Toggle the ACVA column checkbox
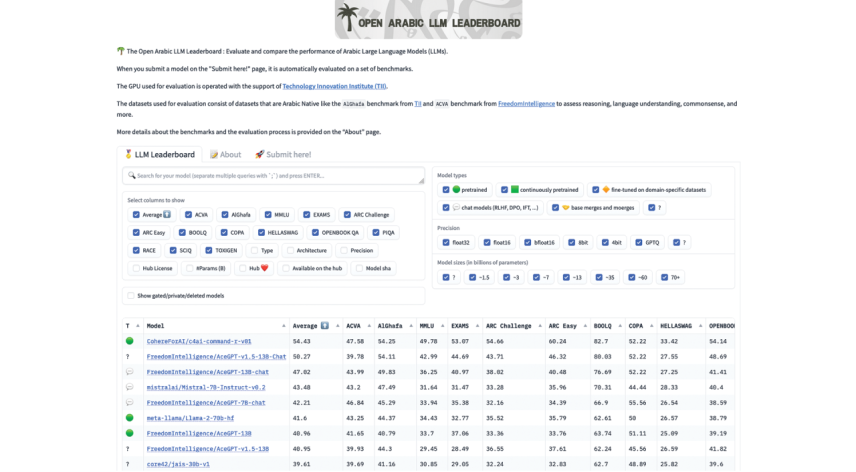Viewport: 856px width, 472px height. [188, 215]
